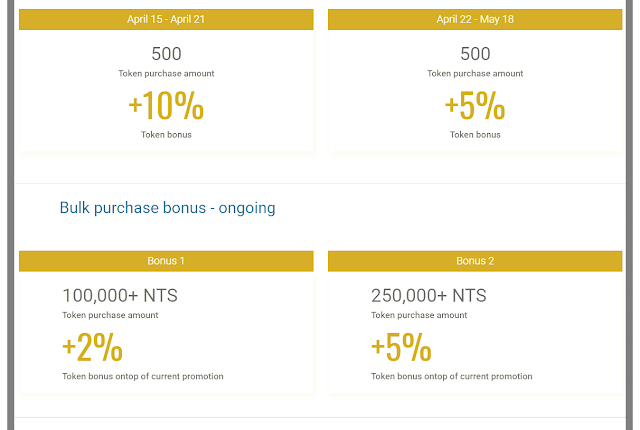
Task: Click the 250,000+ NTS amount
Action: click(429, 295)
